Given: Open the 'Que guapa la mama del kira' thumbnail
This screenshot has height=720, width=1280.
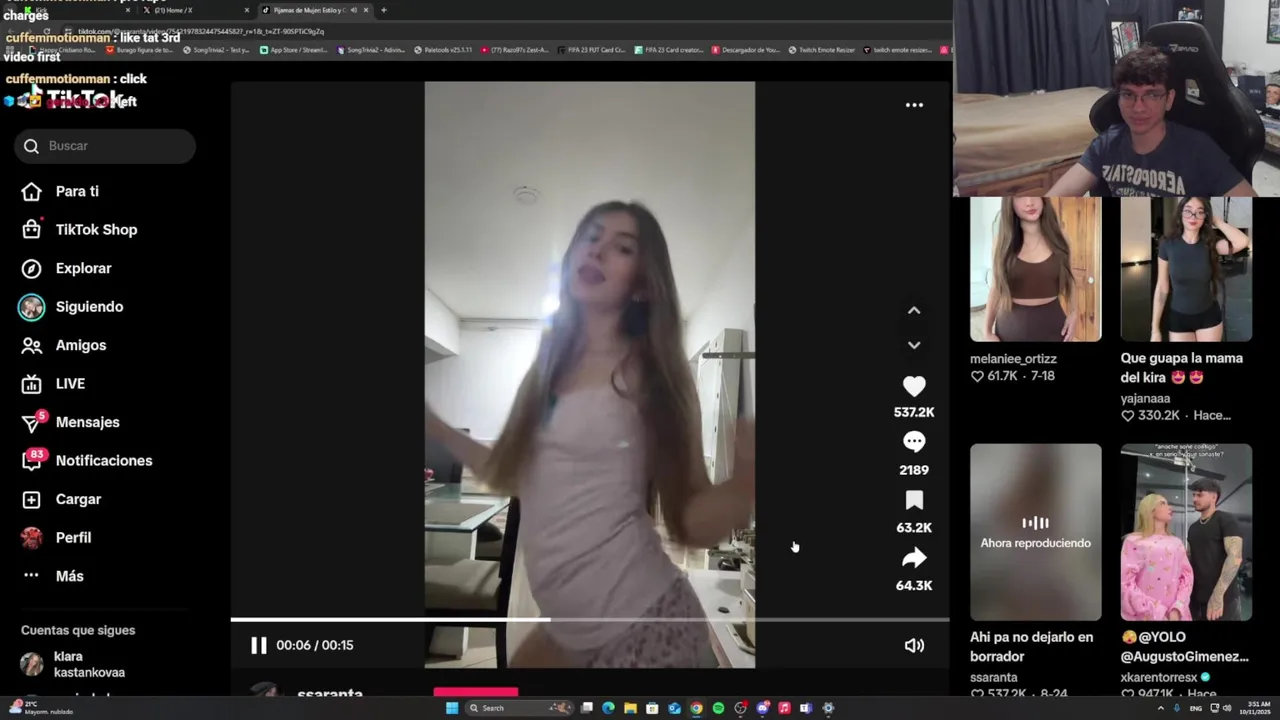Looking at the screenshot, I should pyautogui.click(x=1186, y=269).
